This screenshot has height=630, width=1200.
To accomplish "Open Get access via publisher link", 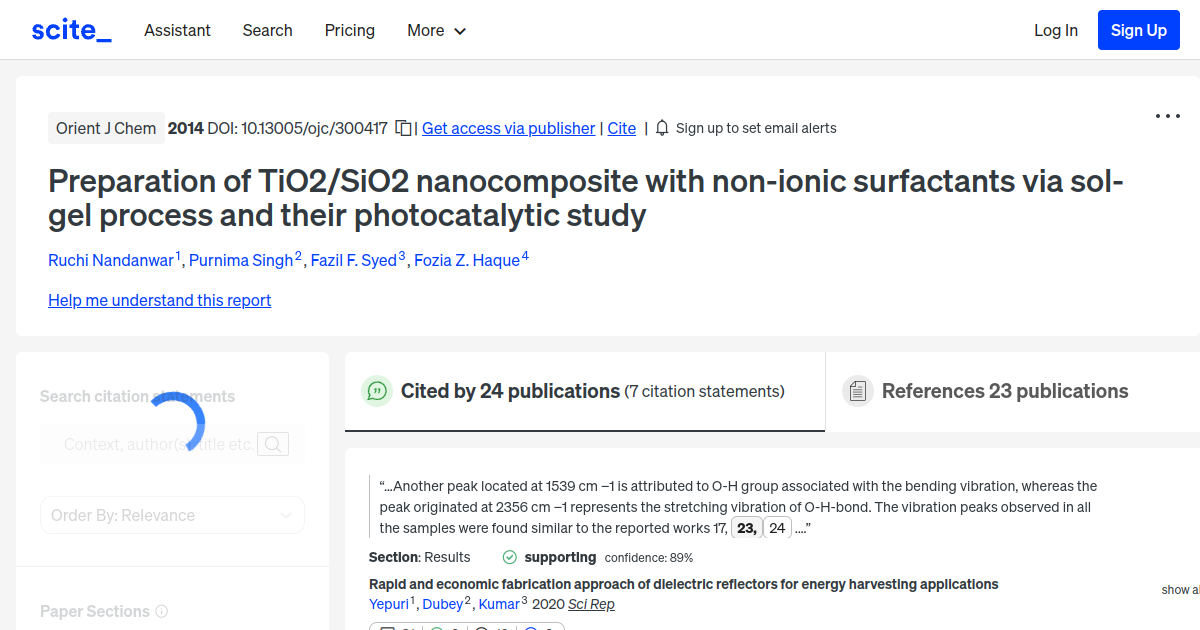I will click(x=508, y=128).
